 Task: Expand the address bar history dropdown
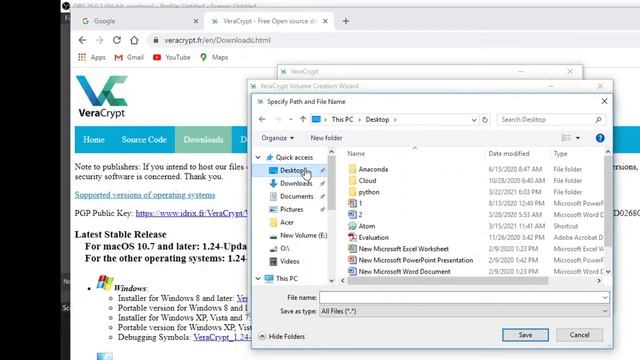coord(473,120)
